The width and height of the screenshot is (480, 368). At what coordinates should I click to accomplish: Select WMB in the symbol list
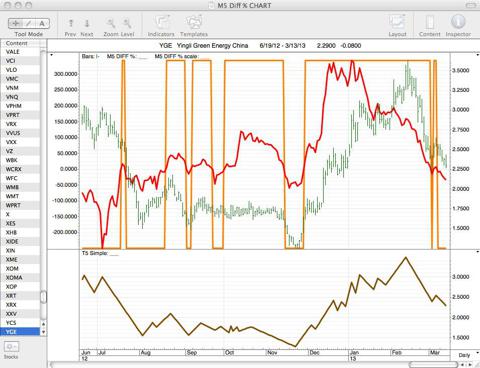click(20, 187)
